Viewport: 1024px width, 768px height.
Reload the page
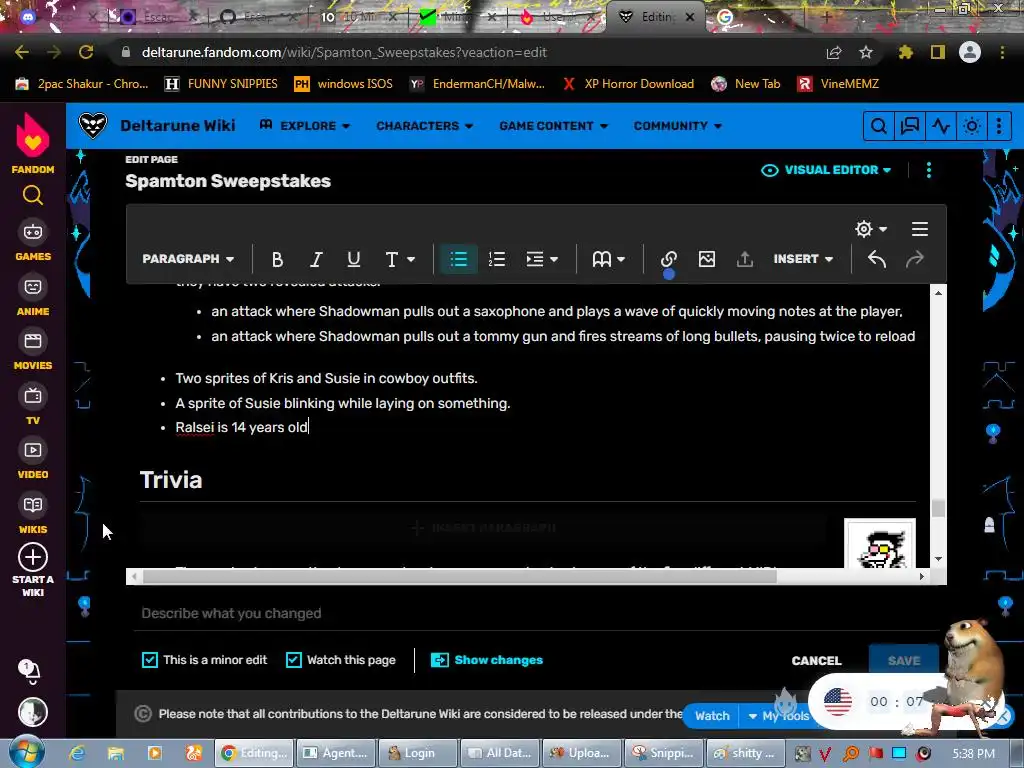(86, 52)
